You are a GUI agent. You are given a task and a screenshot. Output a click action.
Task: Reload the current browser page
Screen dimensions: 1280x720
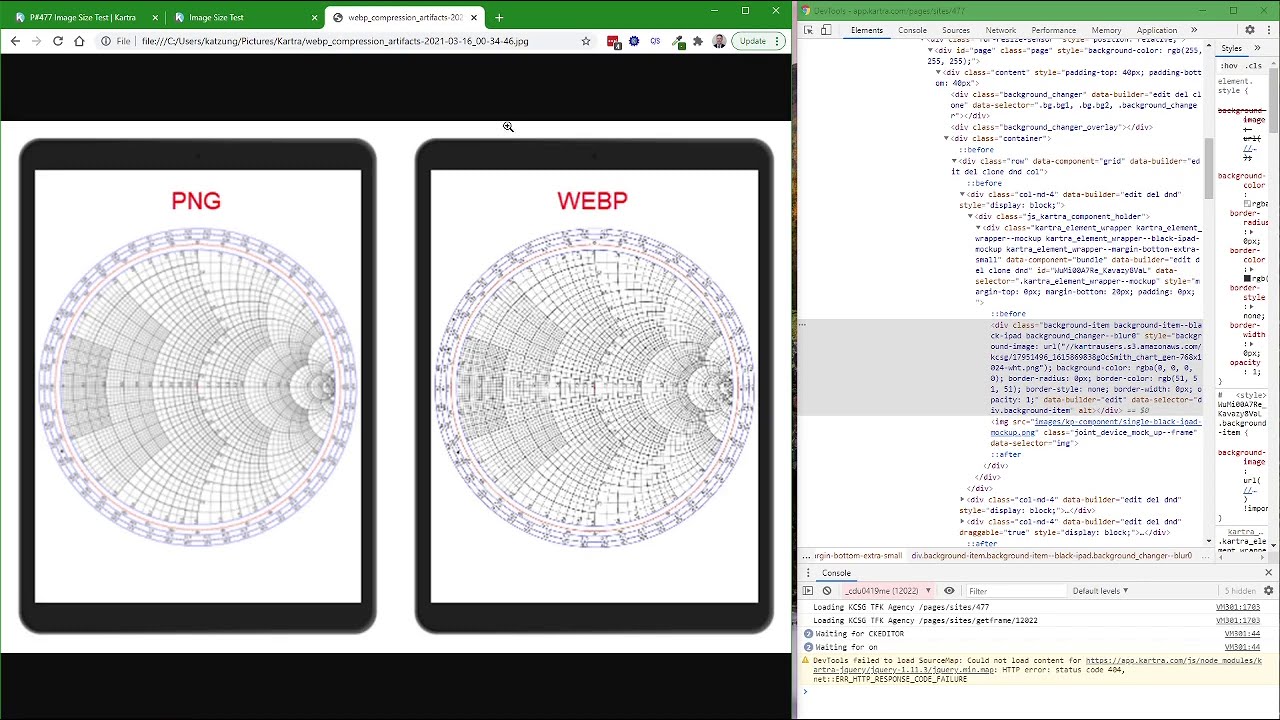click(x=58, y=41)
